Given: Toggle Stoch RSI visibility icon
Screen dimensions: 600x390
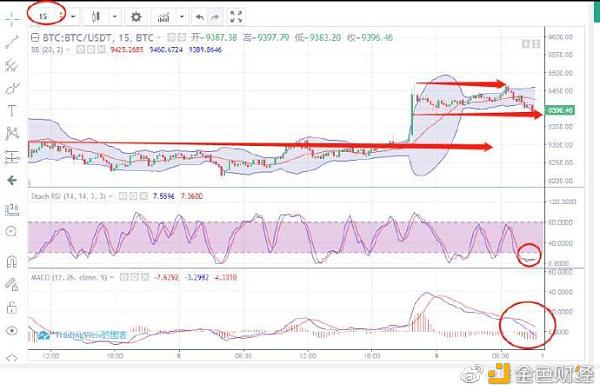Looking at the screenshot, I should click(x=123, y=196).
